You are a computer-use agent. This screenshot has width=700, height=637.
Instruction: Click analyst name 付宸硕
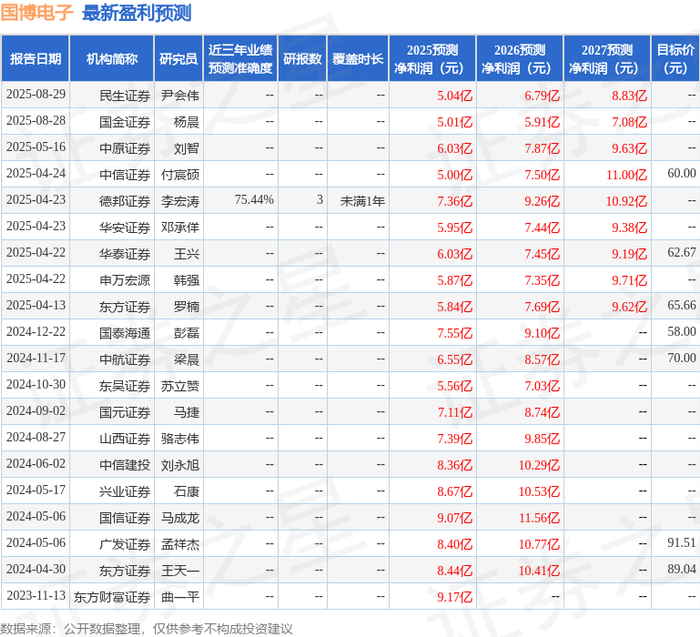pyautogui.click(x=180, y=175)
